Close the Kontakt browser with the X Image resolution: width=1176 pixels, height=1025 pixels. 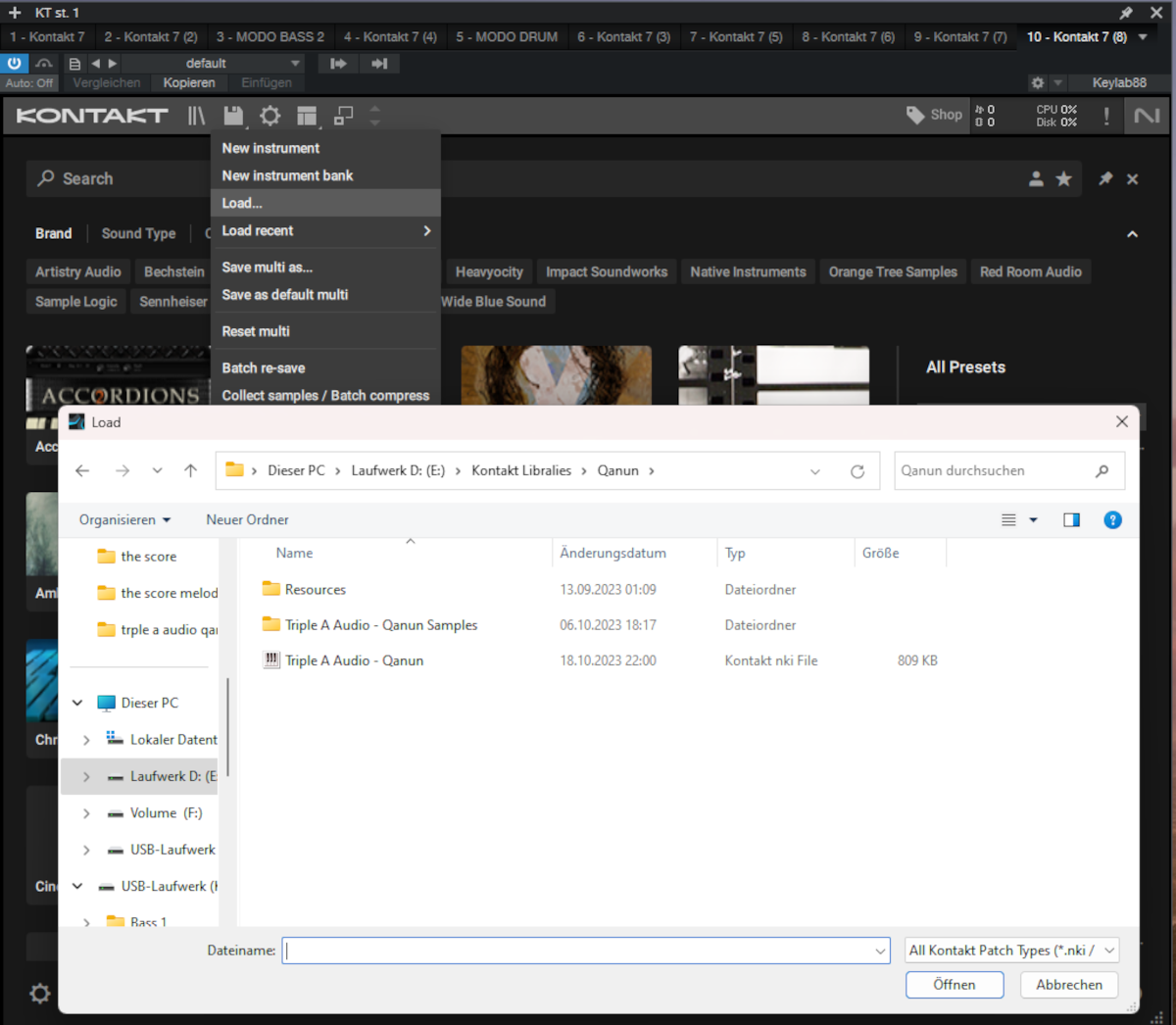click(1133, 179)
